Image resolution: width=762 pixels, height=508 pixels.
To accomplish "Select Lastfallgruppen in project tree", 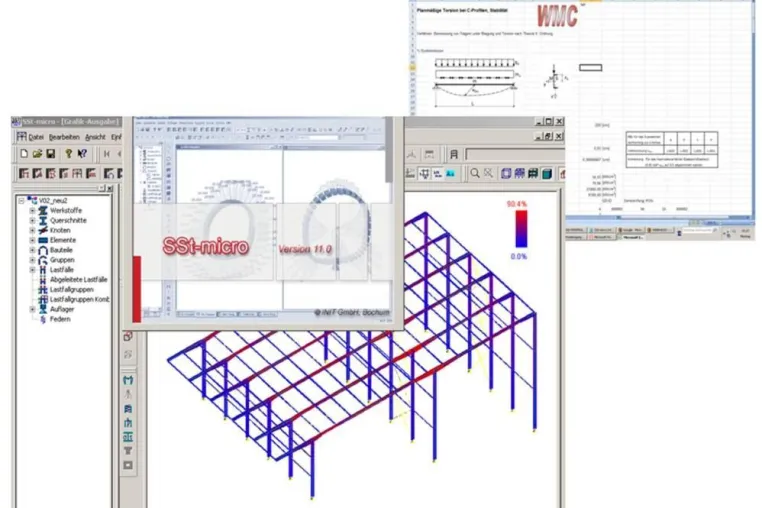I will click(71, 289).
